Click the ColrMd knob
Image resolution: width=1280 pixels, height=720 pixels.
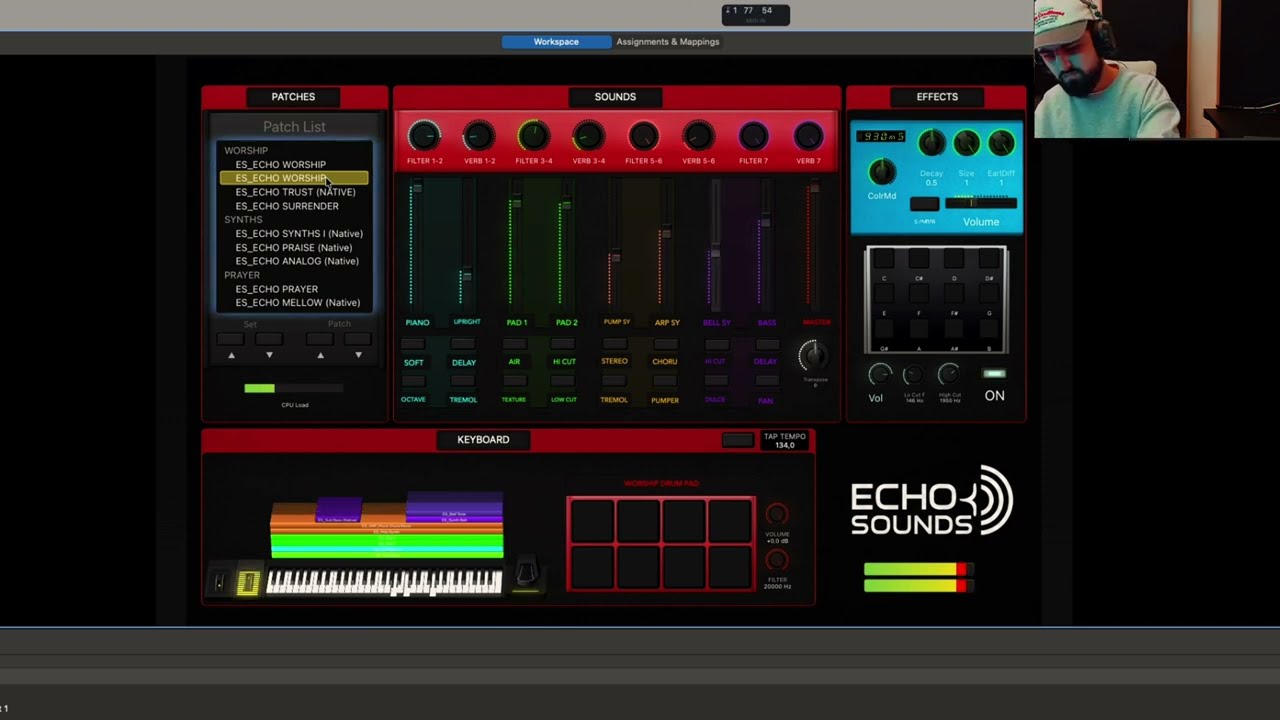pyautogui.click(x=882, y=172)
